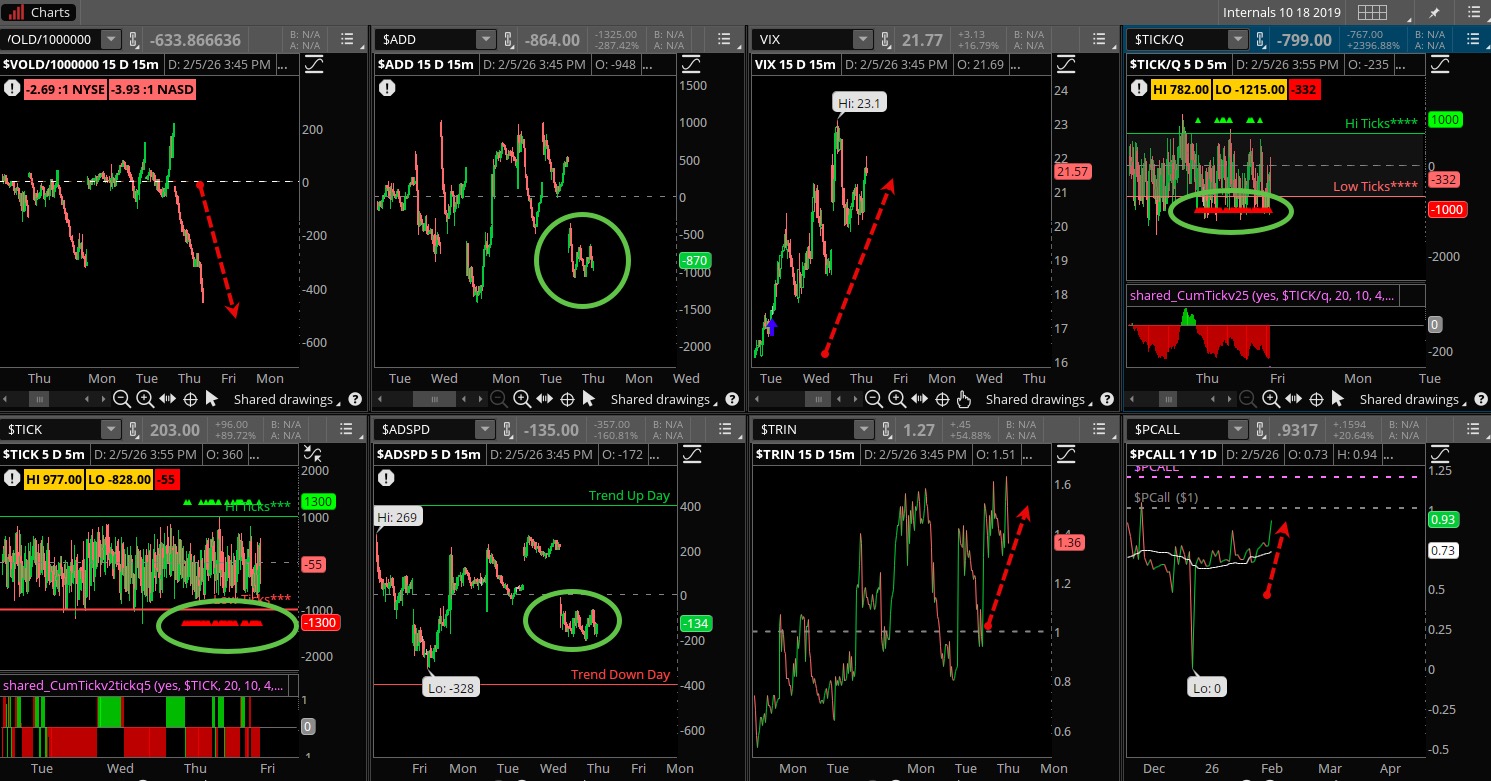Toggle the chart mode icon on $TRIN chart

pos(1064,454)
